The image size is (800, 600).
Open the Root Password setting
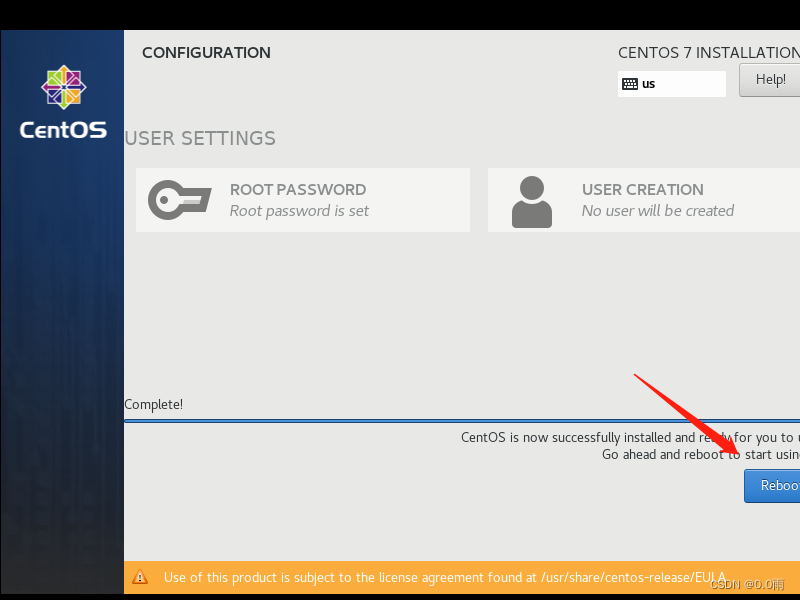(303, 200)
